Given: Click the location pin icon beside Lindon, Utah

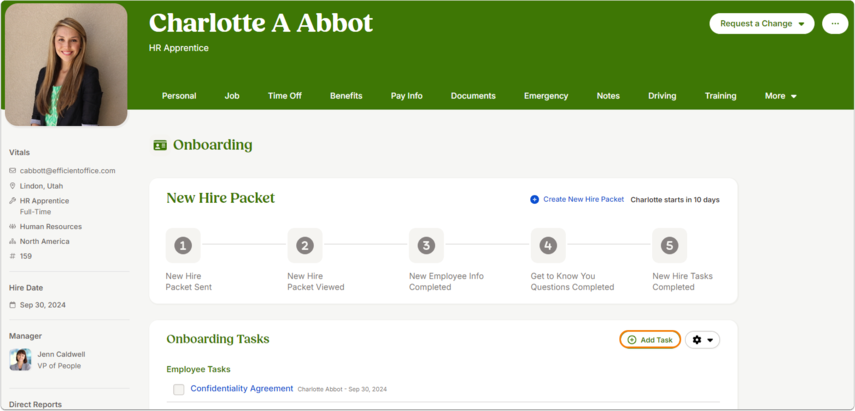Looking at the screenshot, I should tap(13, 186).
